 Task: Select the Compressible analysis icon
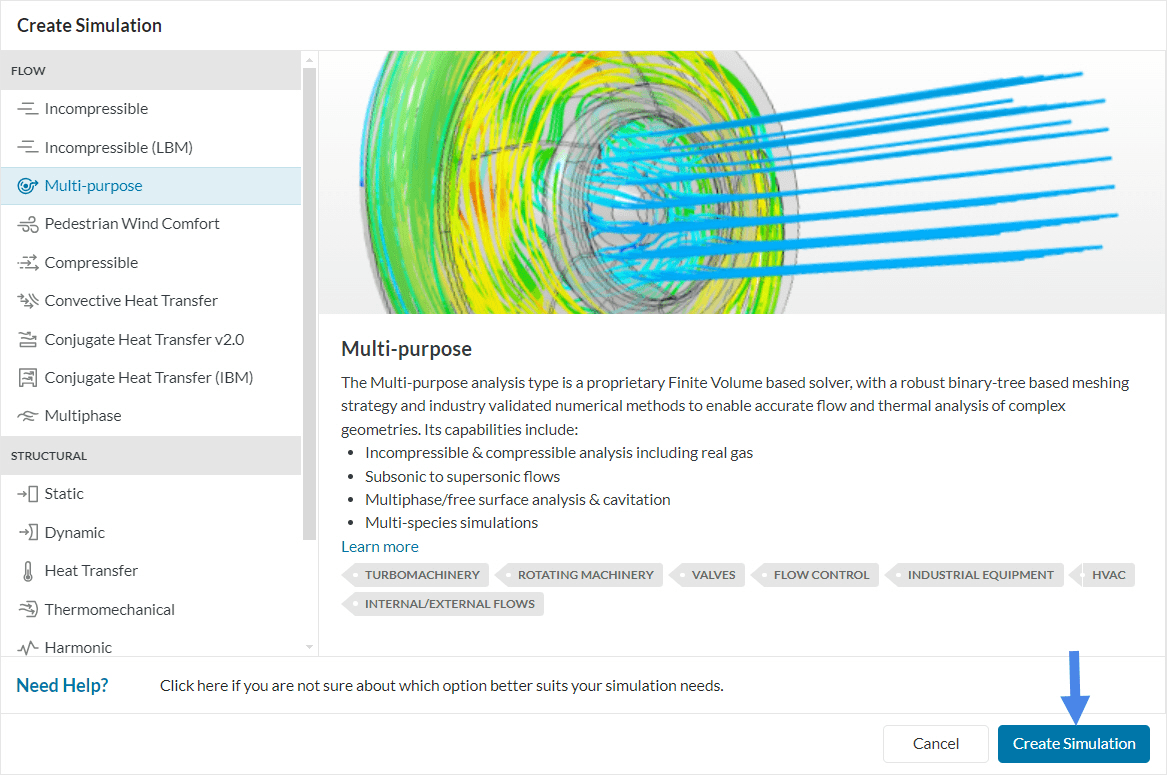27,263
